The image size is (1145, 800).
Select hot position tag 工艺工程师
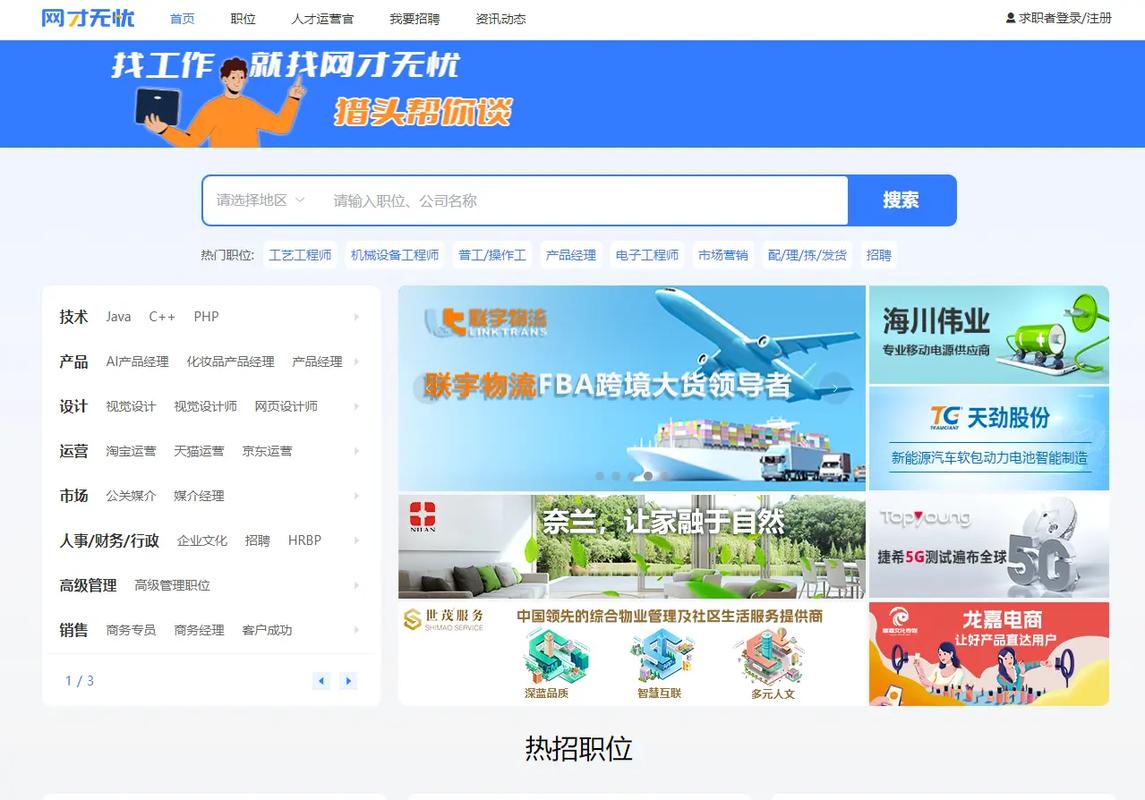pyautogui.click(x=300, y=255)
